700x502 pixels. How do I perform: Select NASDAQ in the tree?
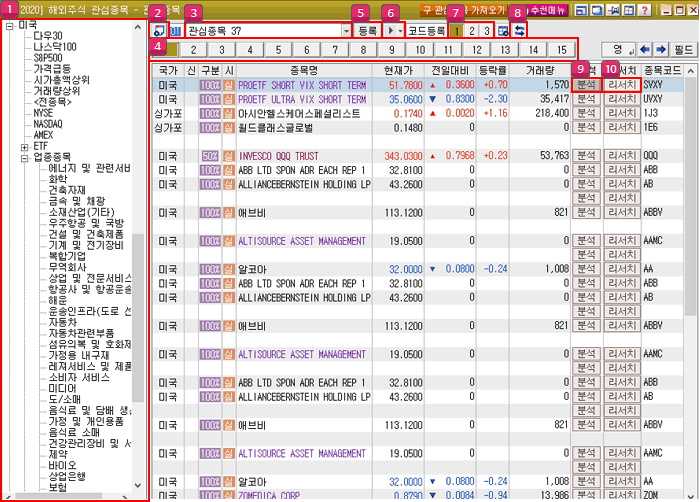coord(48,124)
